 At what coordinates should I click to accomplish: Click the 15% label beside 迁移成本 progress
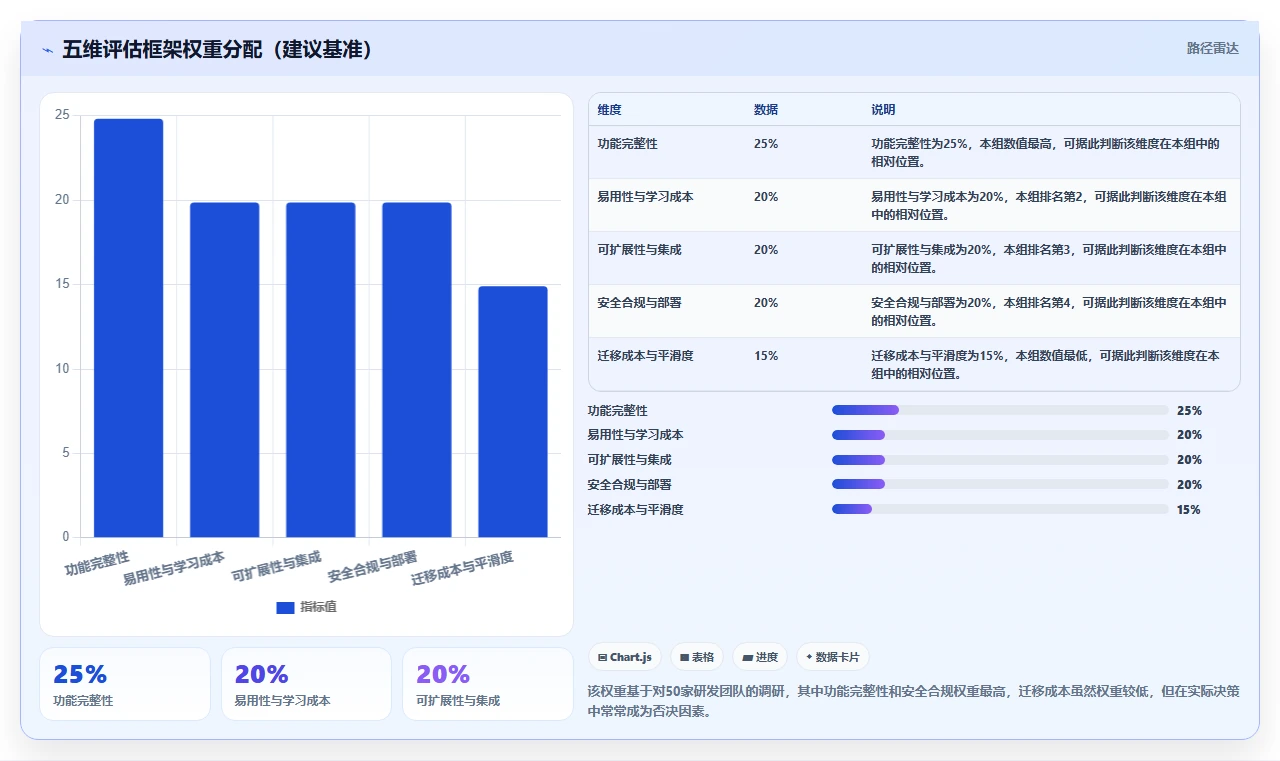point(1188,509)
